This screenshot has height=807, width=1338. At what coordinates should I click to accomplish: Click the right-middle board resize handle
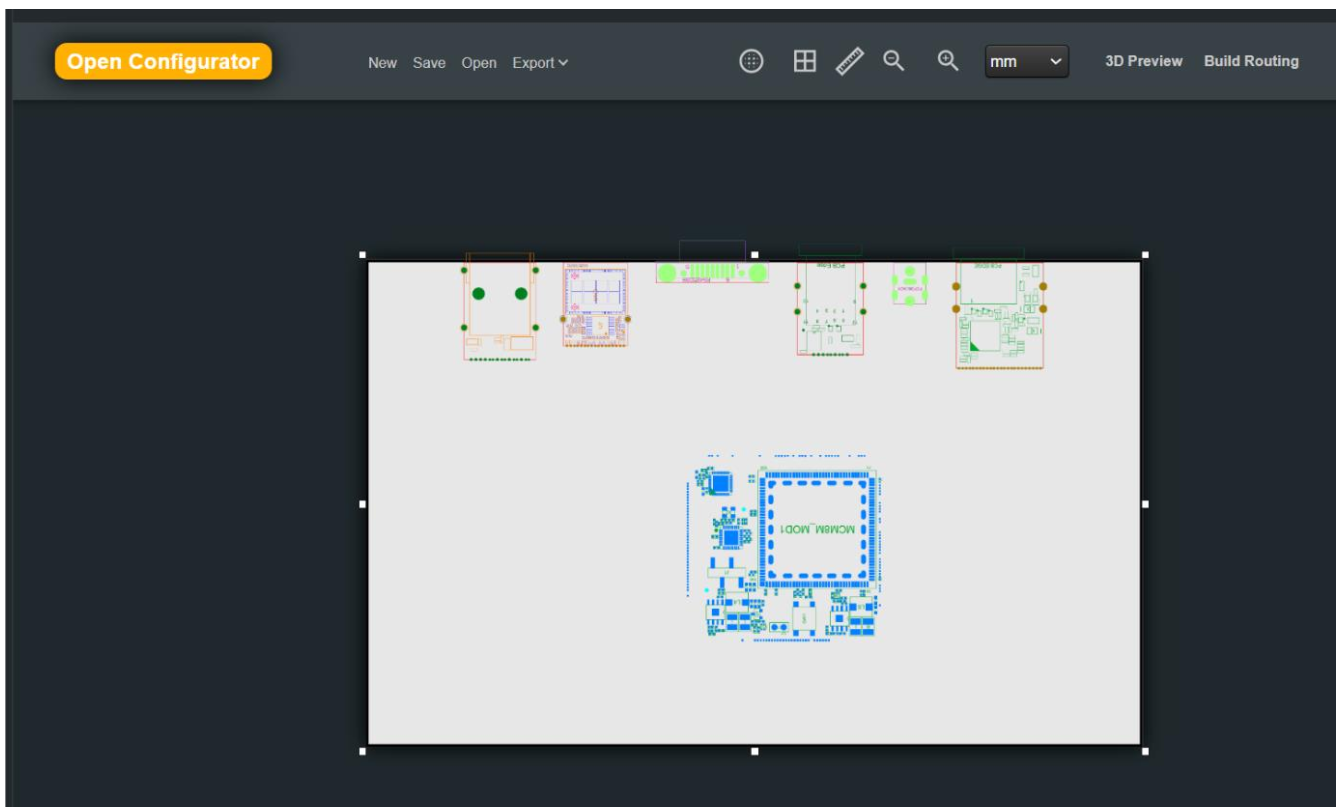(x=1145, y=504)
